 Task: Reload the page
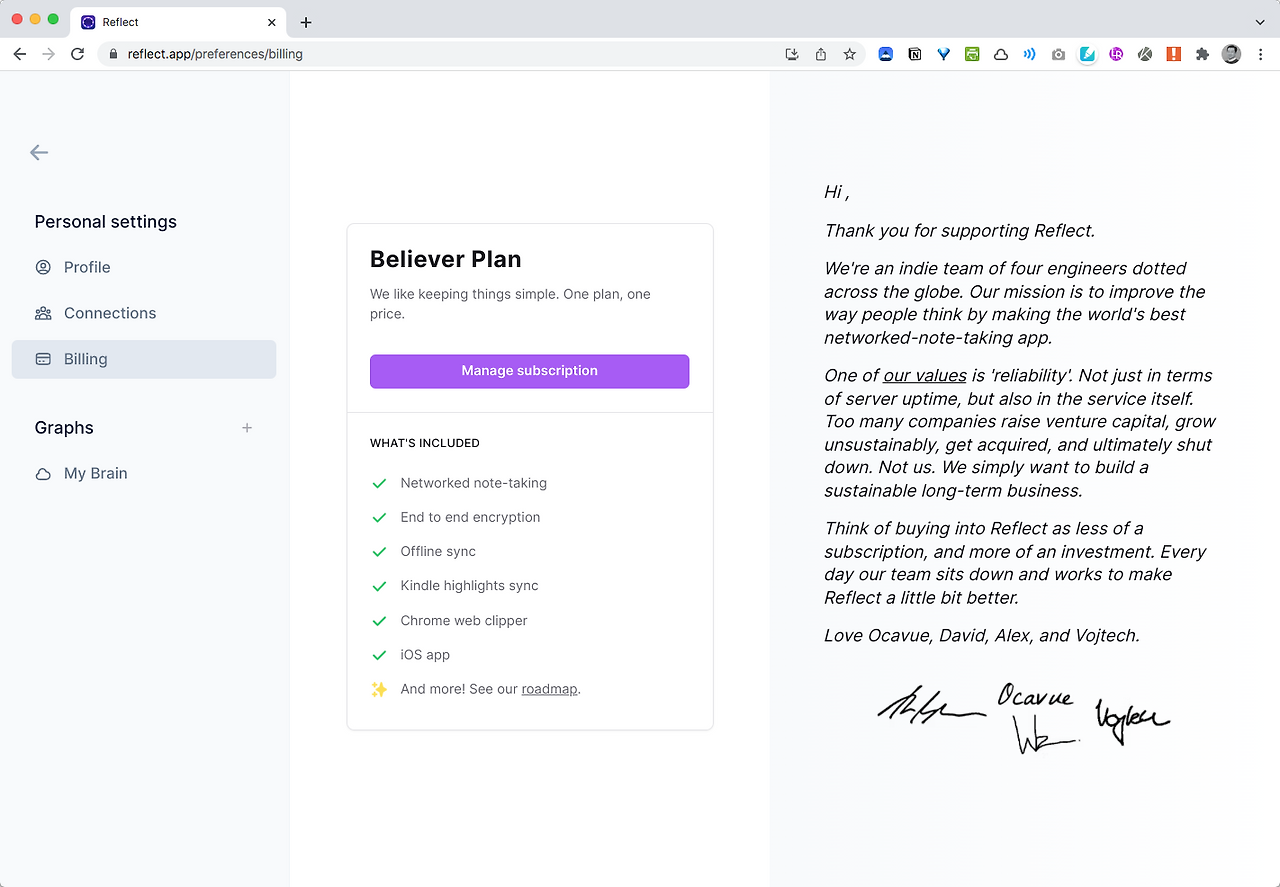77,54
